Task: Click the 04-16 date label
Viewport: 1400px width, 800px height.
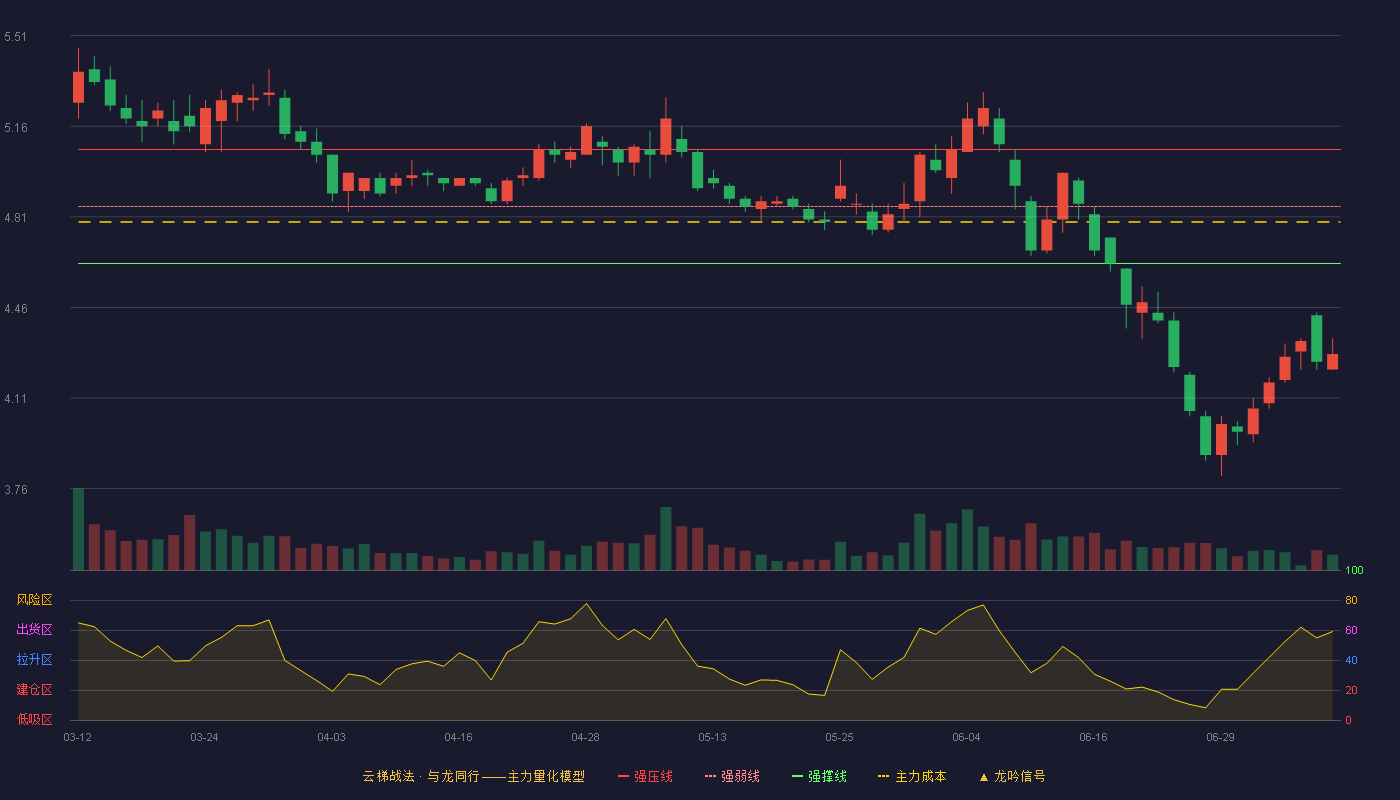Action: 458,737
